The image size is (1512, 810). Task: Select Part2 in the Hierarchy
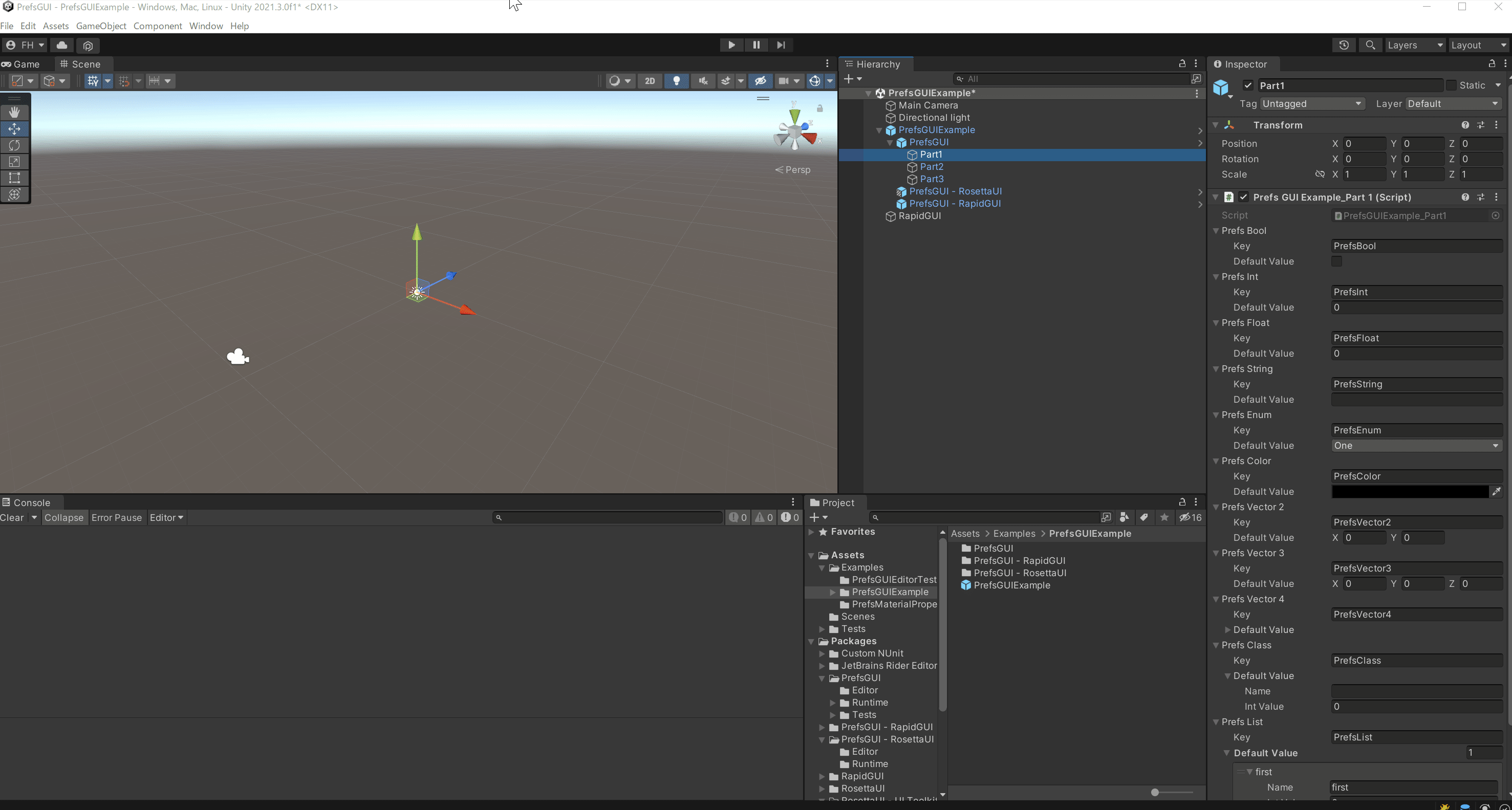932,167
